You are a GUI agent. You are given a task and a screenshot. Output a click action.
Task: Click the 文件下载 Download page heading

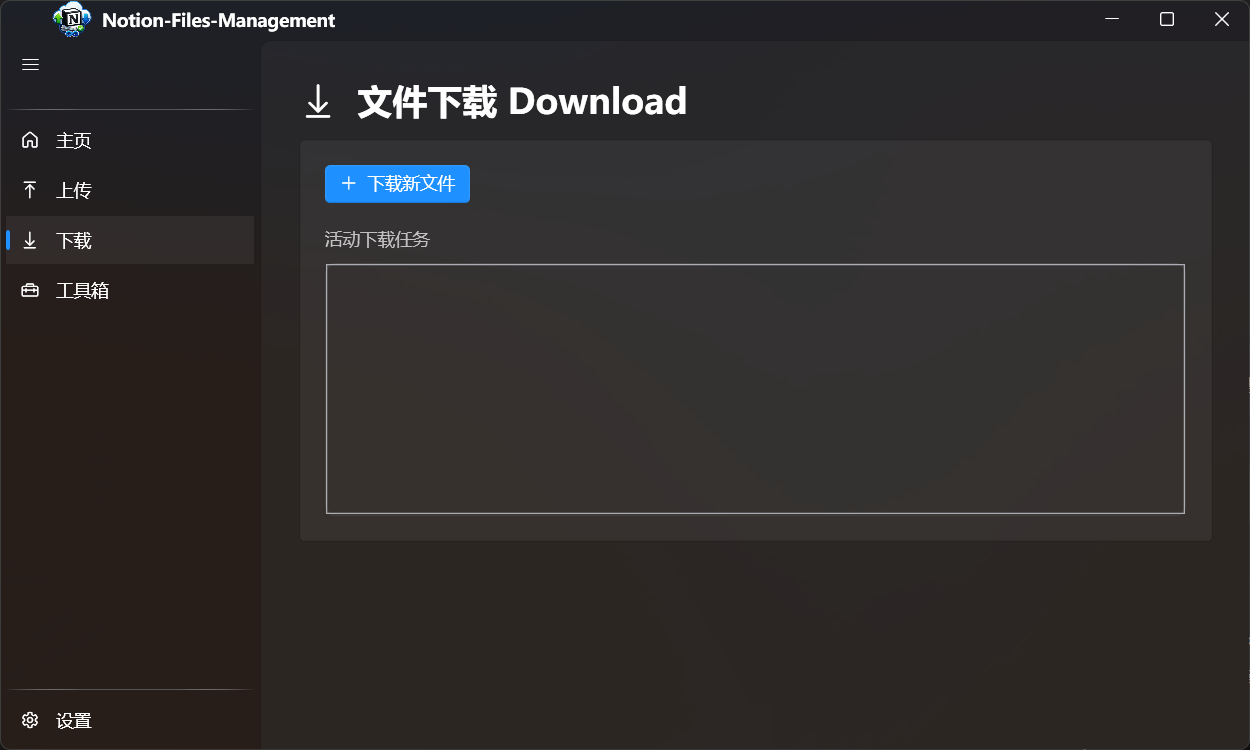[x=522, y=101]
